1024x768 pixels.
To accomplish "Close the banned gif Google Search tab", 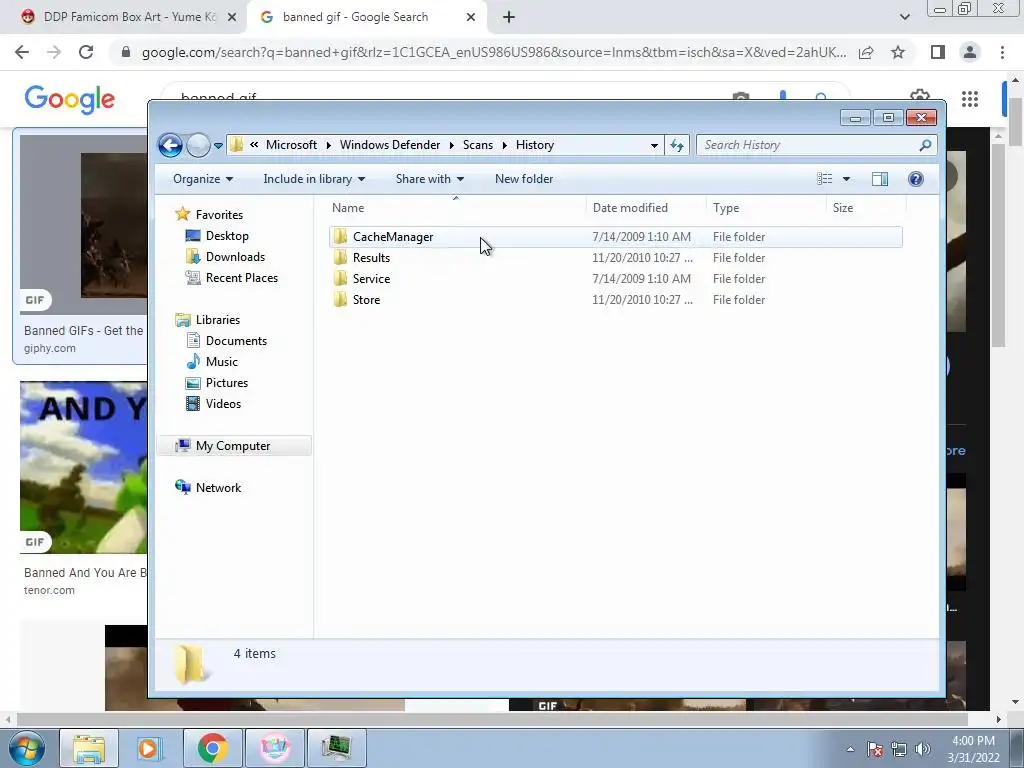I will point(471,17).
